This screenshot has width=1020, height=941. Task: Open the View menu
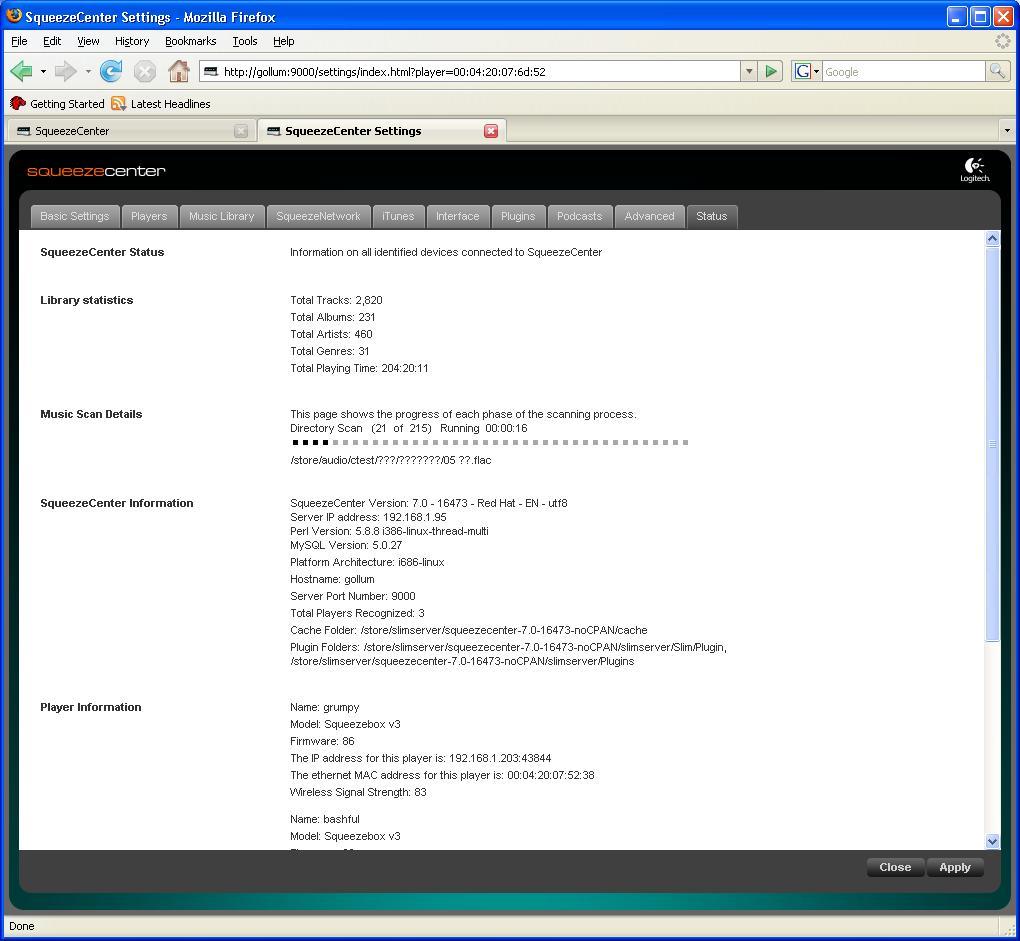88,41
